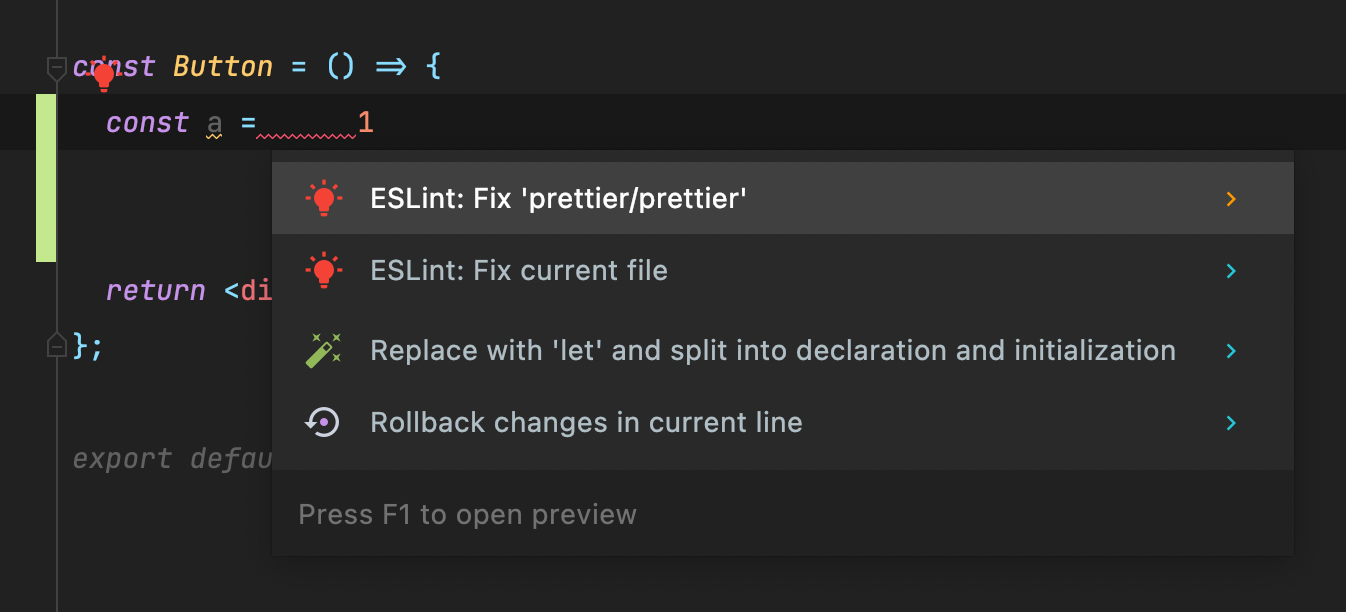
Task: Collapse the Button function fold marker
Action: pyautogui.click(x=57, y=68)
